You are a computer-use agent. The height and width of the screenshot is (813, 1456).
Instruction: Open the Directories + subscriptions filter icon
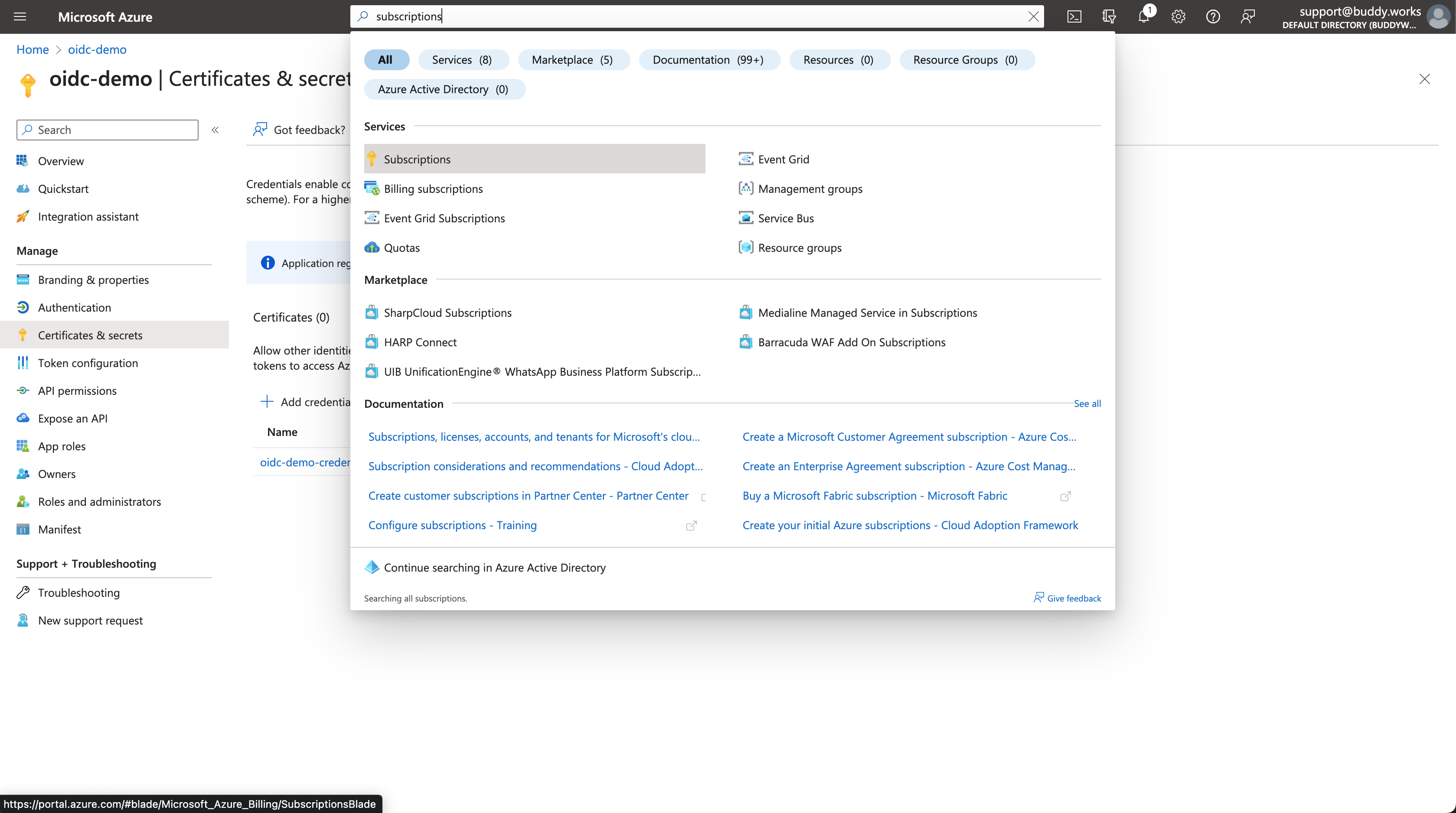(1108, 16)
